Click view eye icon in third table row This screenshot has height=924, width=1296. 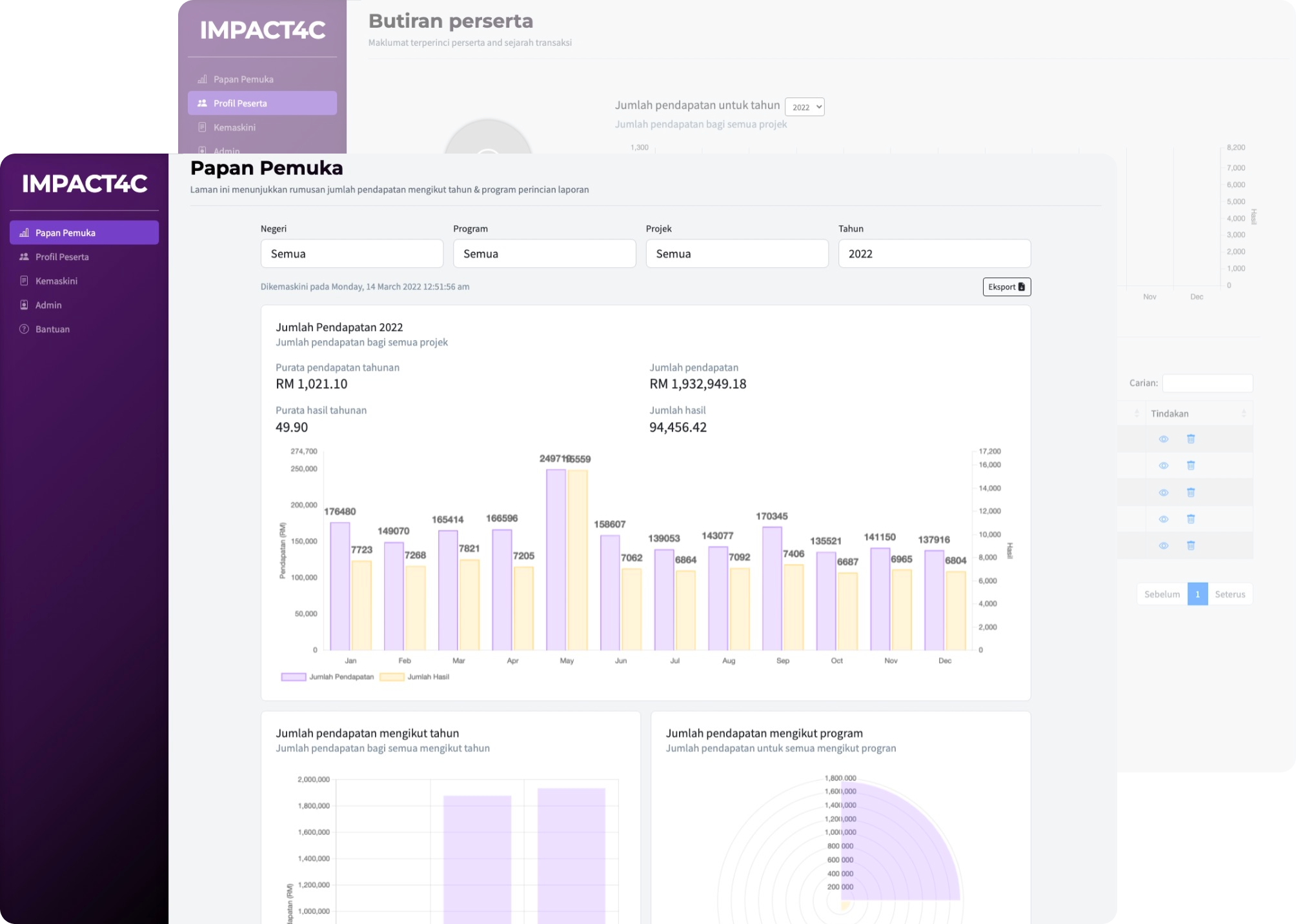click(x=1164, y=492)
